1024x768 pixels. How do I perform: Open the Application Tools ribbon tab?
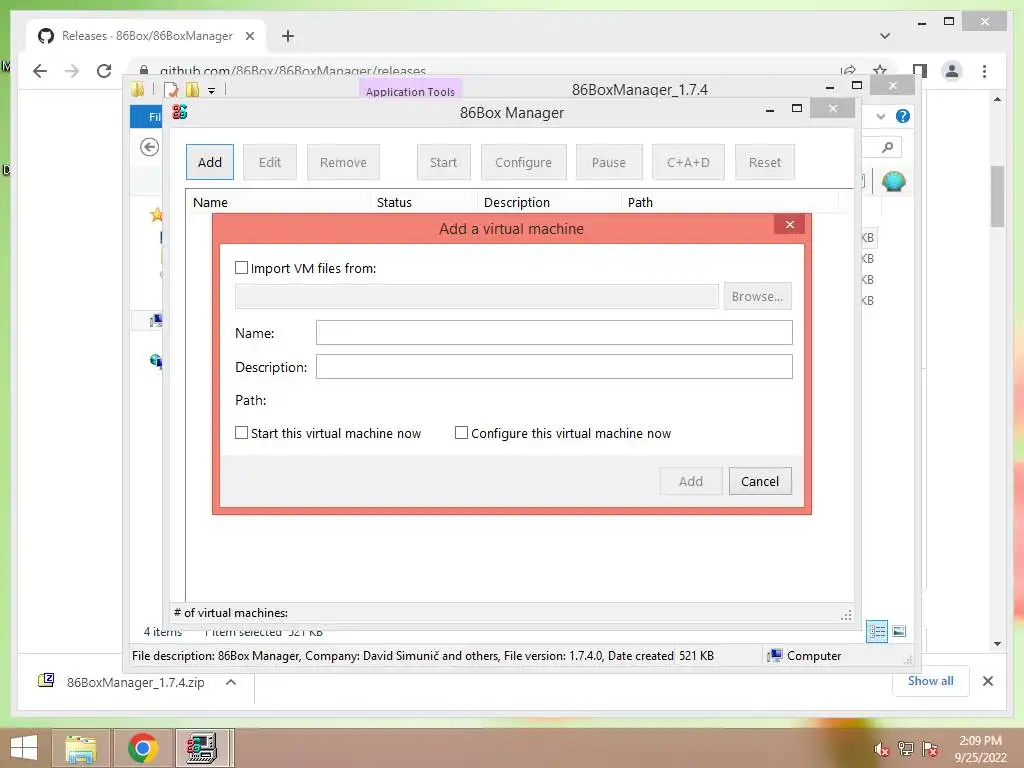point(410,91)
